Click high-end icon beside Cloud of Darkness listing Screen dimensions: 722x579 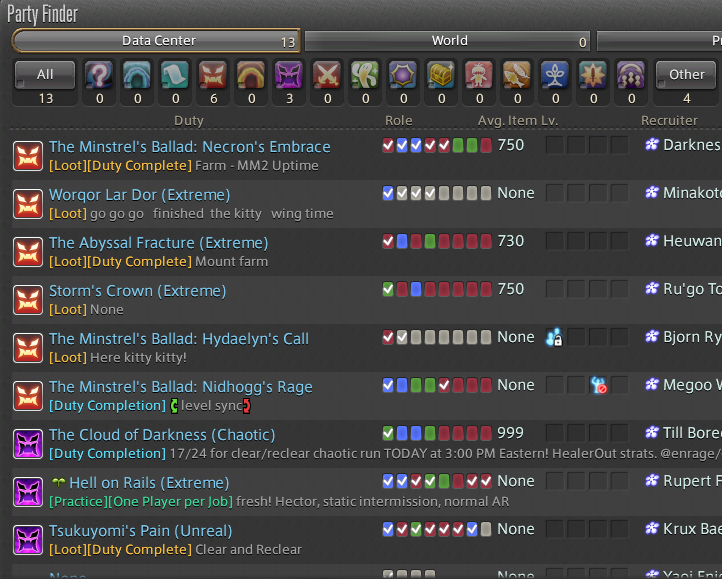(x=28, y=444)
